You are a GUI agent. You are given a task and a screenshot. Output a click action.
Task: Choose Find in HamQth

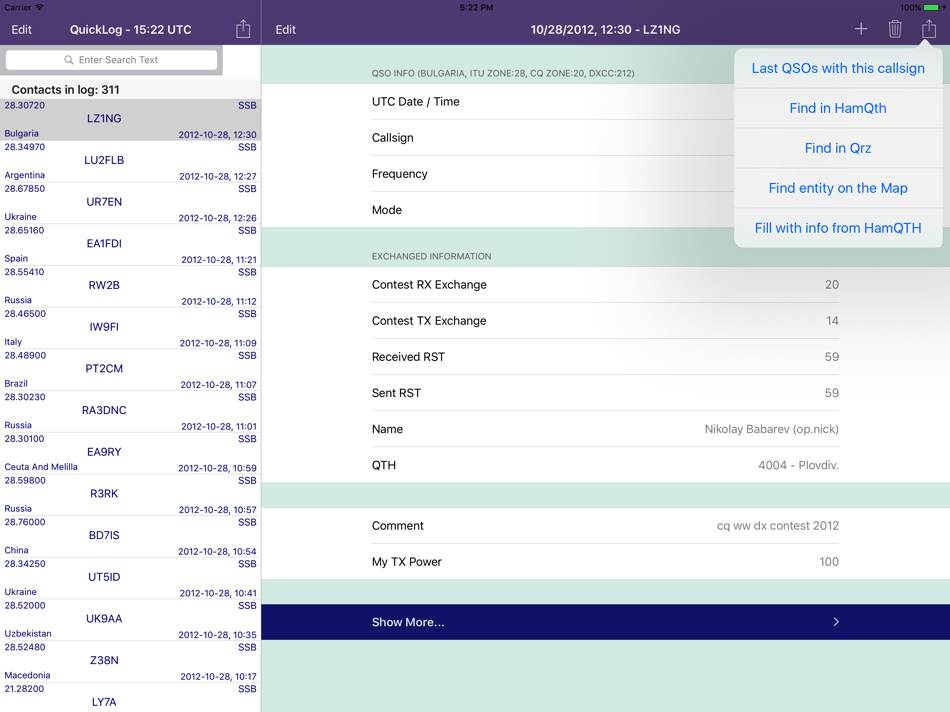[838, 108]
